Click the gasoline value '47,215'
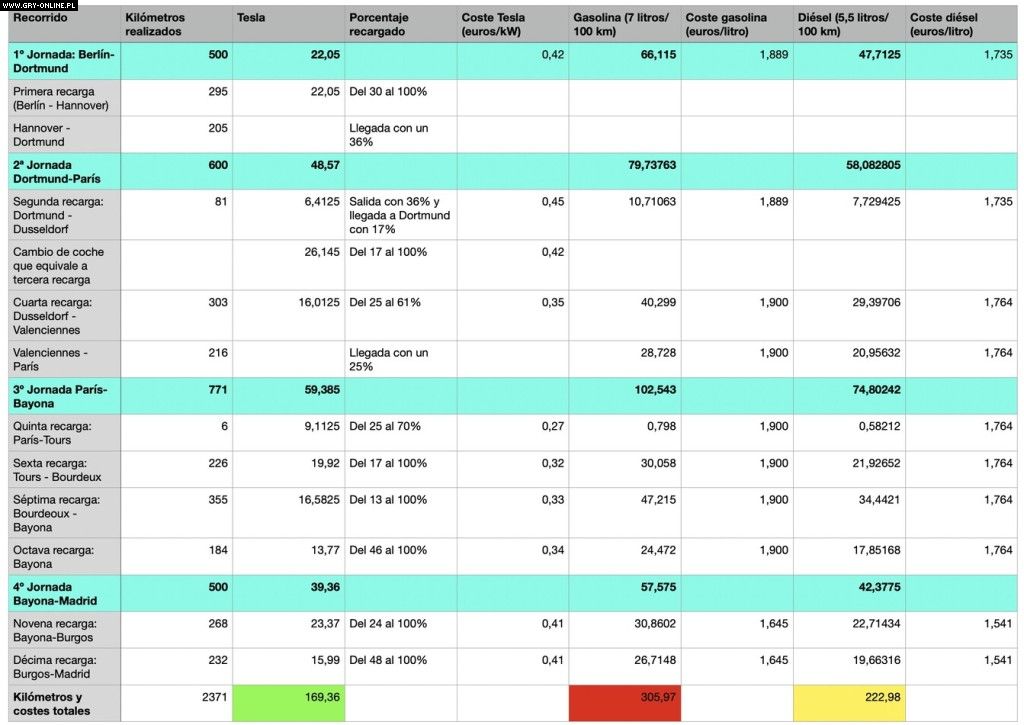This screenshot has width=1024, height=725. (x=658, y=499)
